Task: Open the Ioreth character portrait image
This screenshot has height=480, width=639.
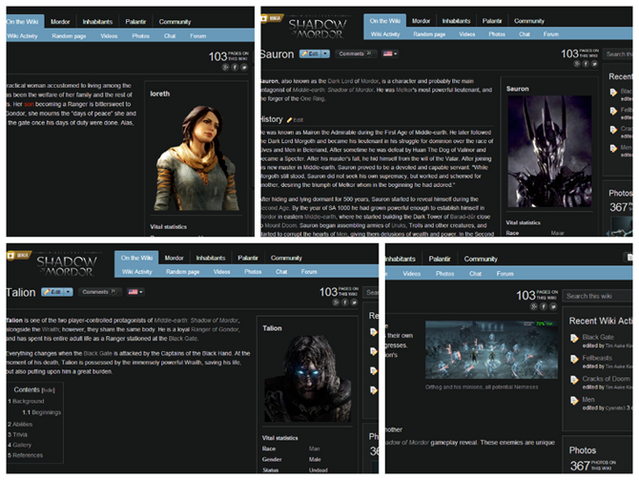Action: tap(196, 158)
